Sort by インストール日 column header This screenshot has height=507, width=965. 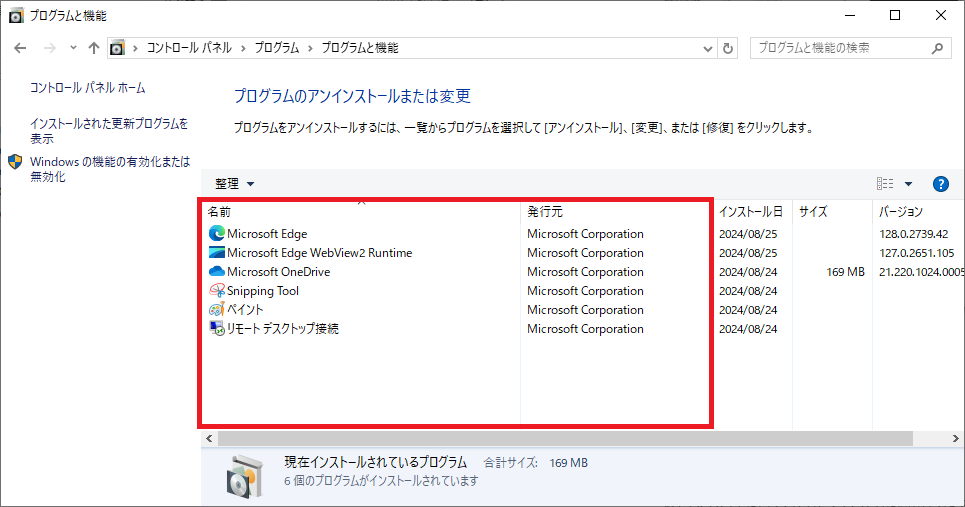click(x=750, y=212)
